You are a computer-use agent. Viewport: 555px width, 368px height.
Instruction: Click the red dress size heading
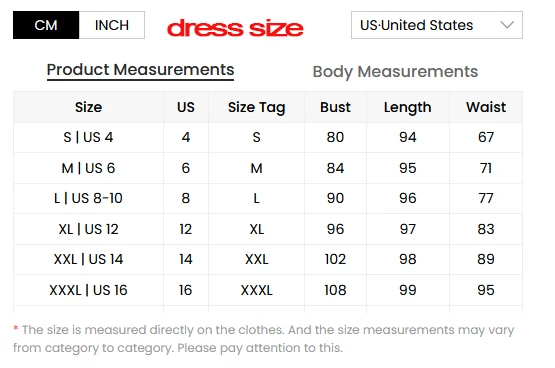235,28
